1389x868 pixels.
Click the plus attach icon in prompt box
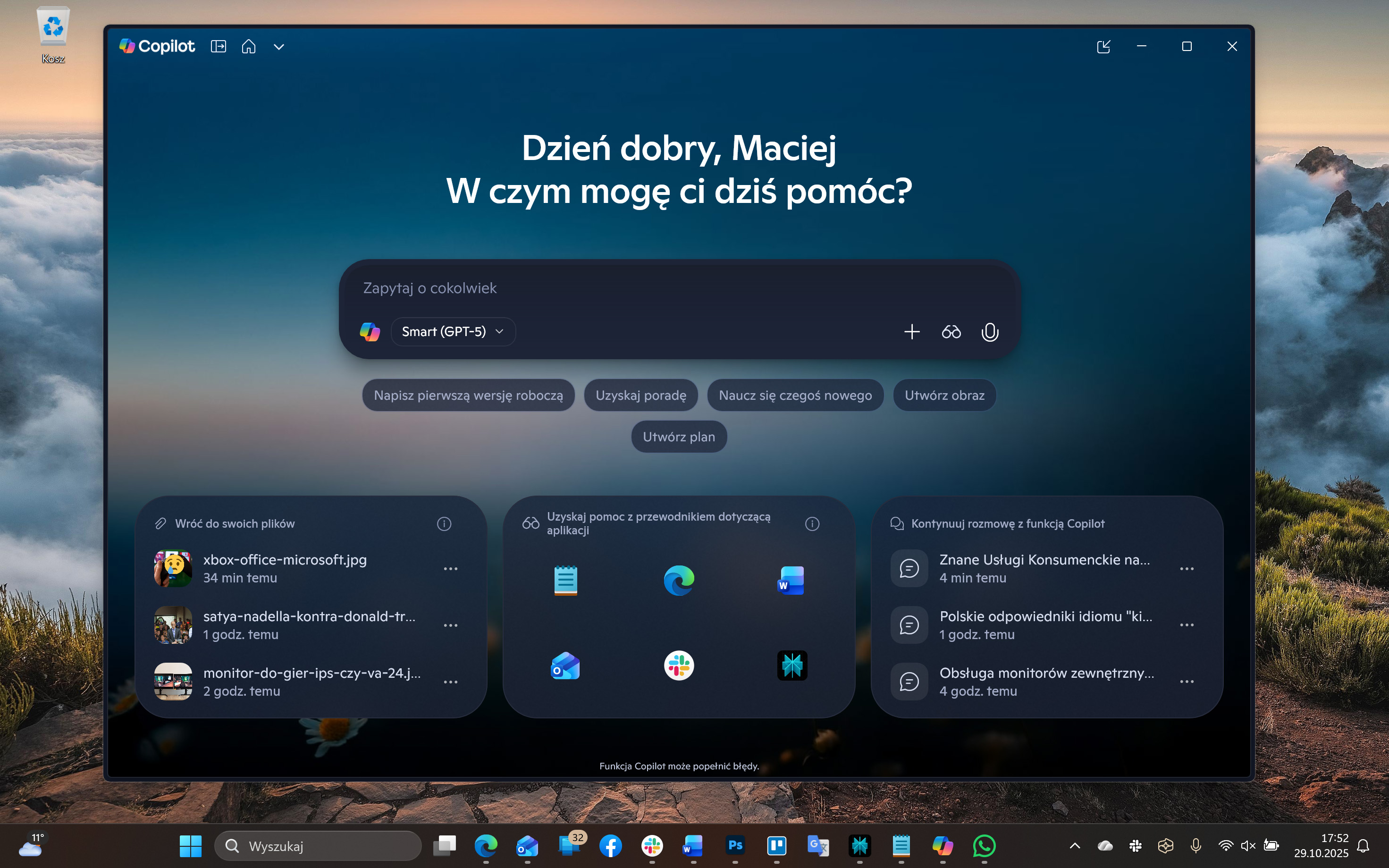(911, 332)
